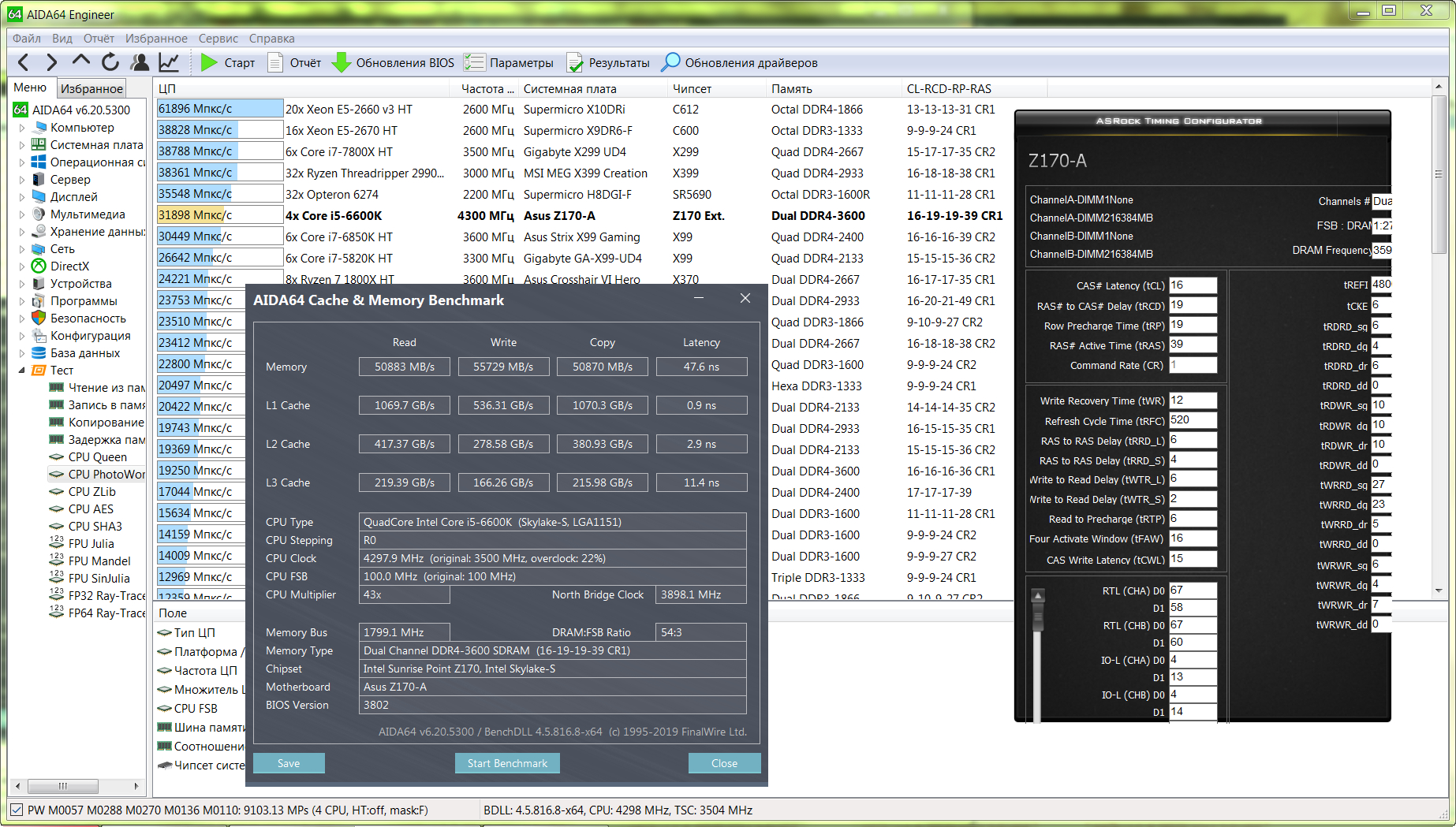This screenshot has width=1456, height=827.
Task: Click the green Старт play icon
Action: (208, 62)
